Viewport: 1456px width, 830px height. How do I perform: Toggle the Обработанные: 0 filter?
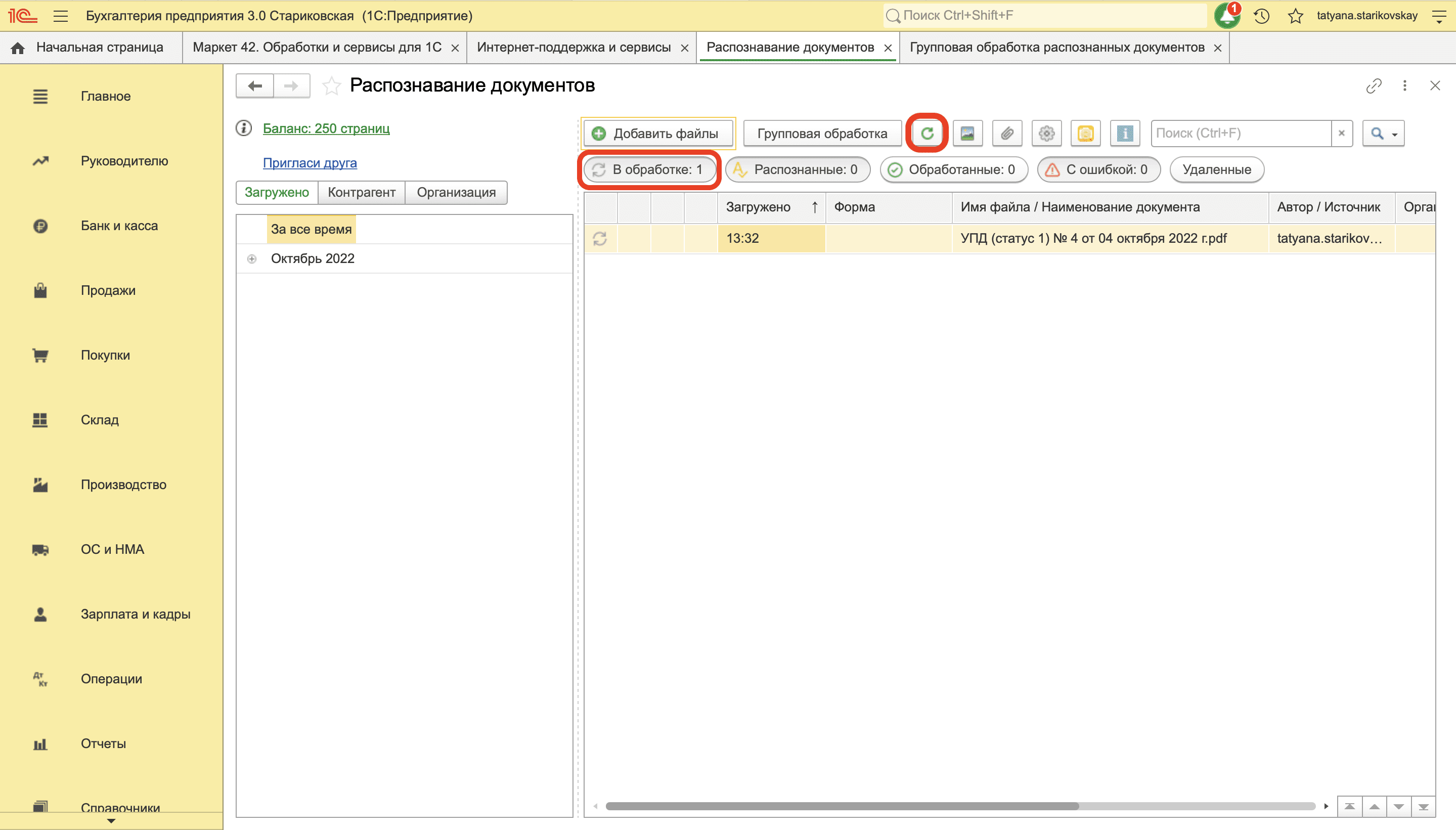click(x=954, y=169)
